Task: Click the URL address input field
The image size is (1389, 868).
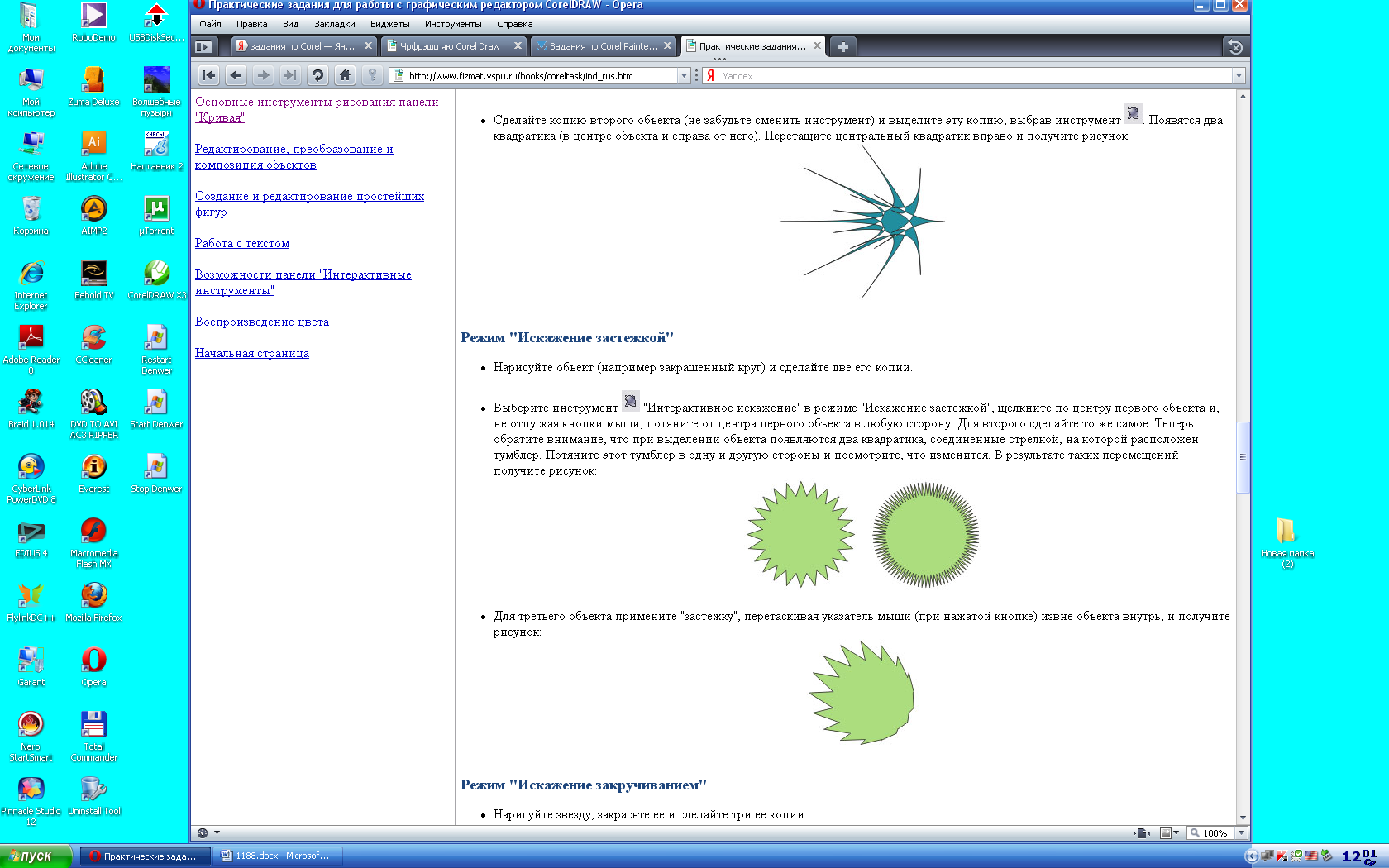Action: (542, 76)
